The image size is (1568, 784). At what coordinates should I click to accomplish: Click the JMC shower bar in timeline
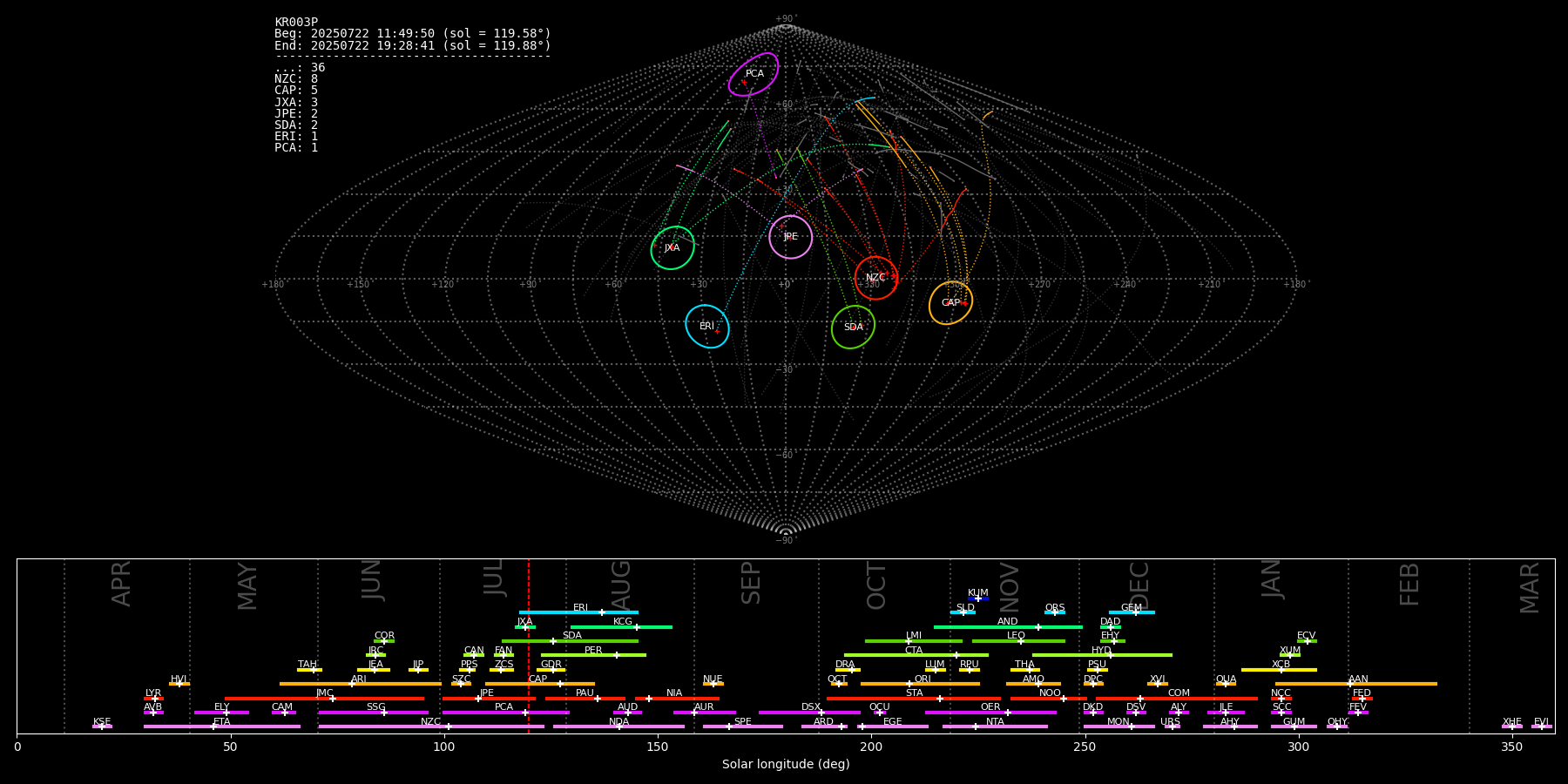point(324,699)
